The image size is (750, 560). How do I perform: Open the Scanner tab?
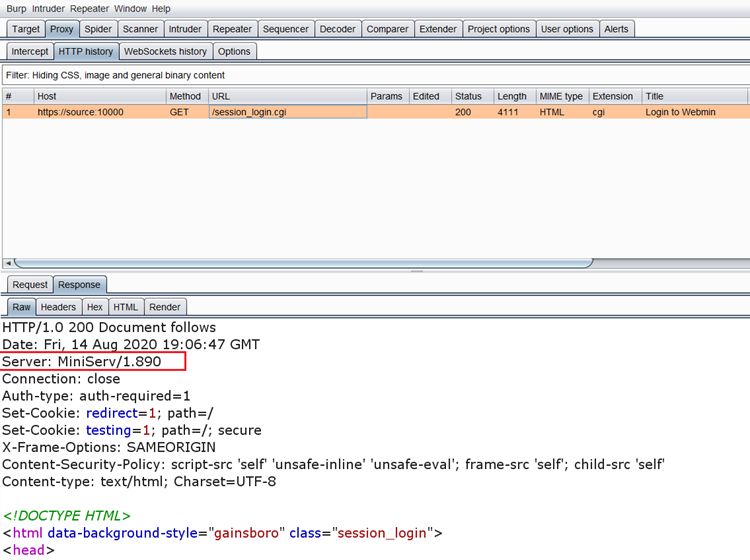coord(140,29)
